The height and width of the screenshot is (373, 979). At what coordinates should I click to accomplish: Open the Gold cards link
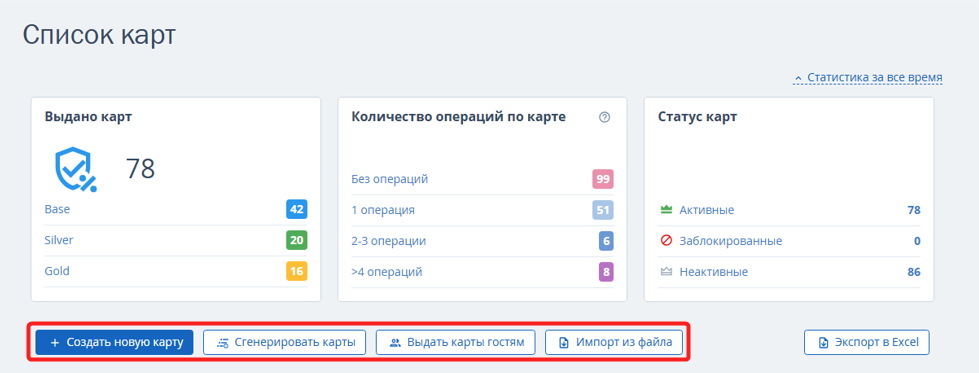coord(57,271)
